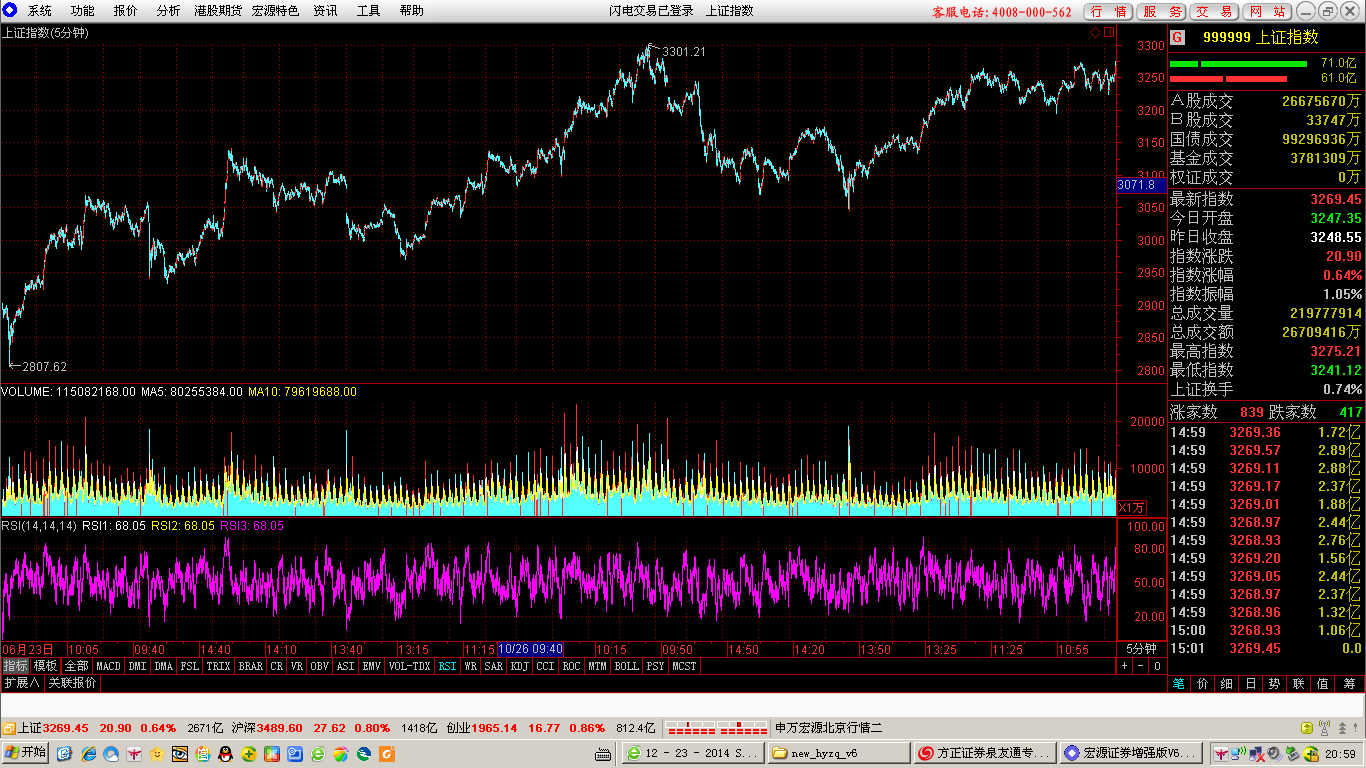Screen dimensions: 1366x768
Task: Click the yellow icon at status bar right
Action: pyautogui.click(x=1307, y=728)
